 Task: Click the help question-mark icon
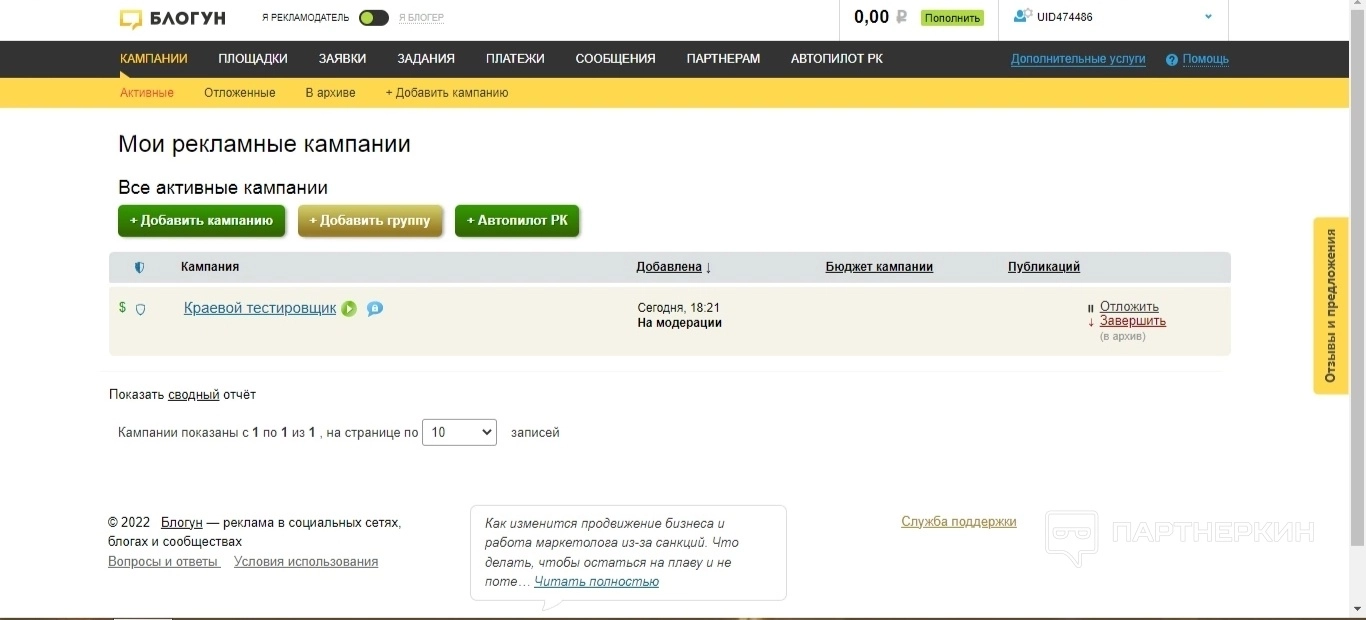tap(1172, 60)
